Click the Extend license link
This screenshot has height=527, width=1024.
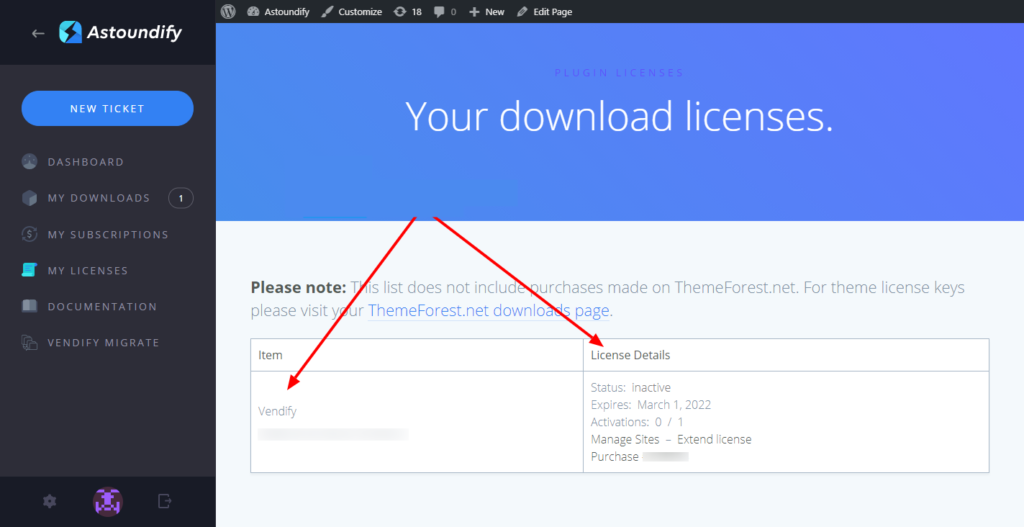714,439
